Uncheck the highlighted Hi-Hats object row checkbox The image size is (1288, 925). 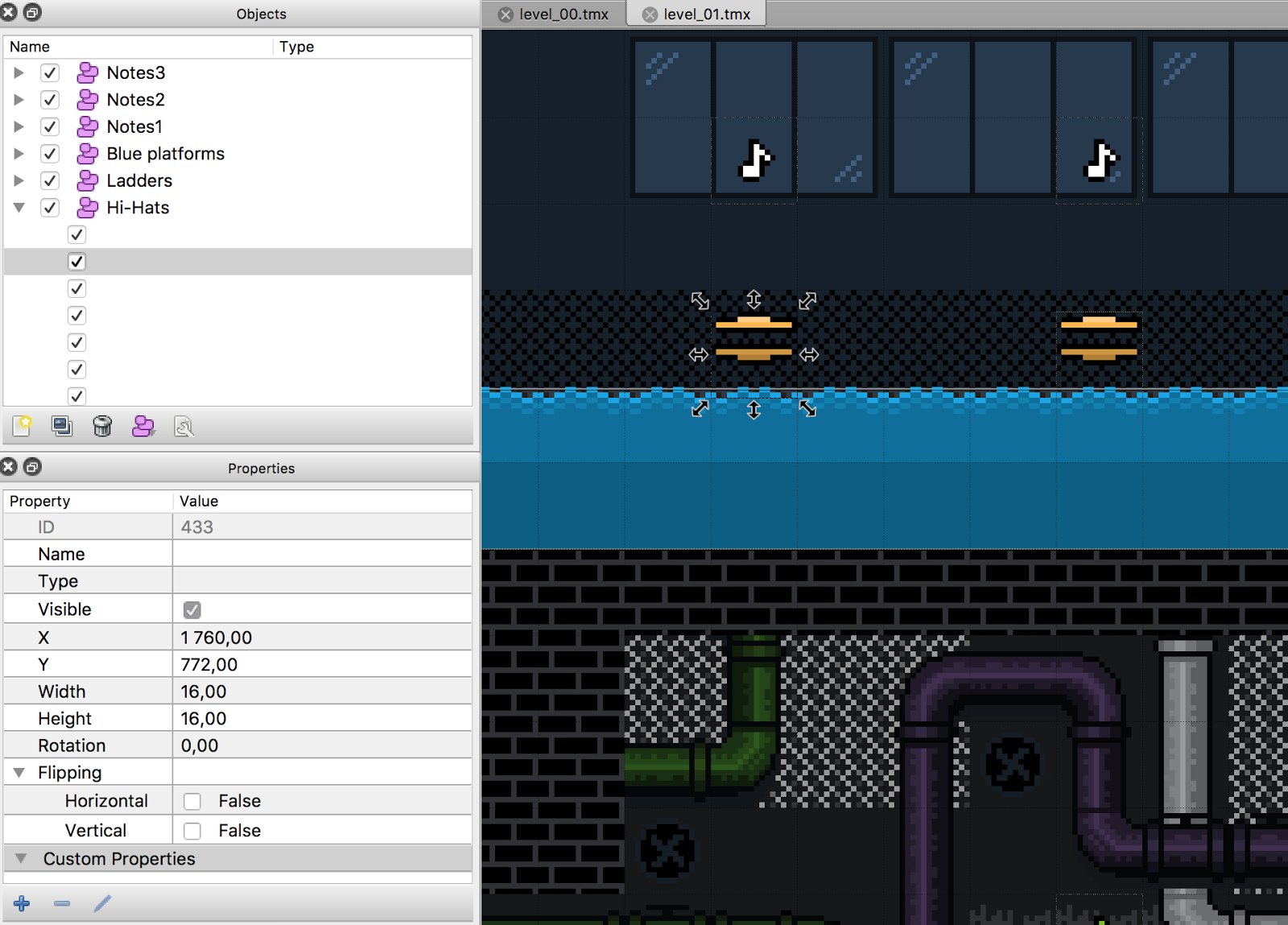[x=76, y=262]
